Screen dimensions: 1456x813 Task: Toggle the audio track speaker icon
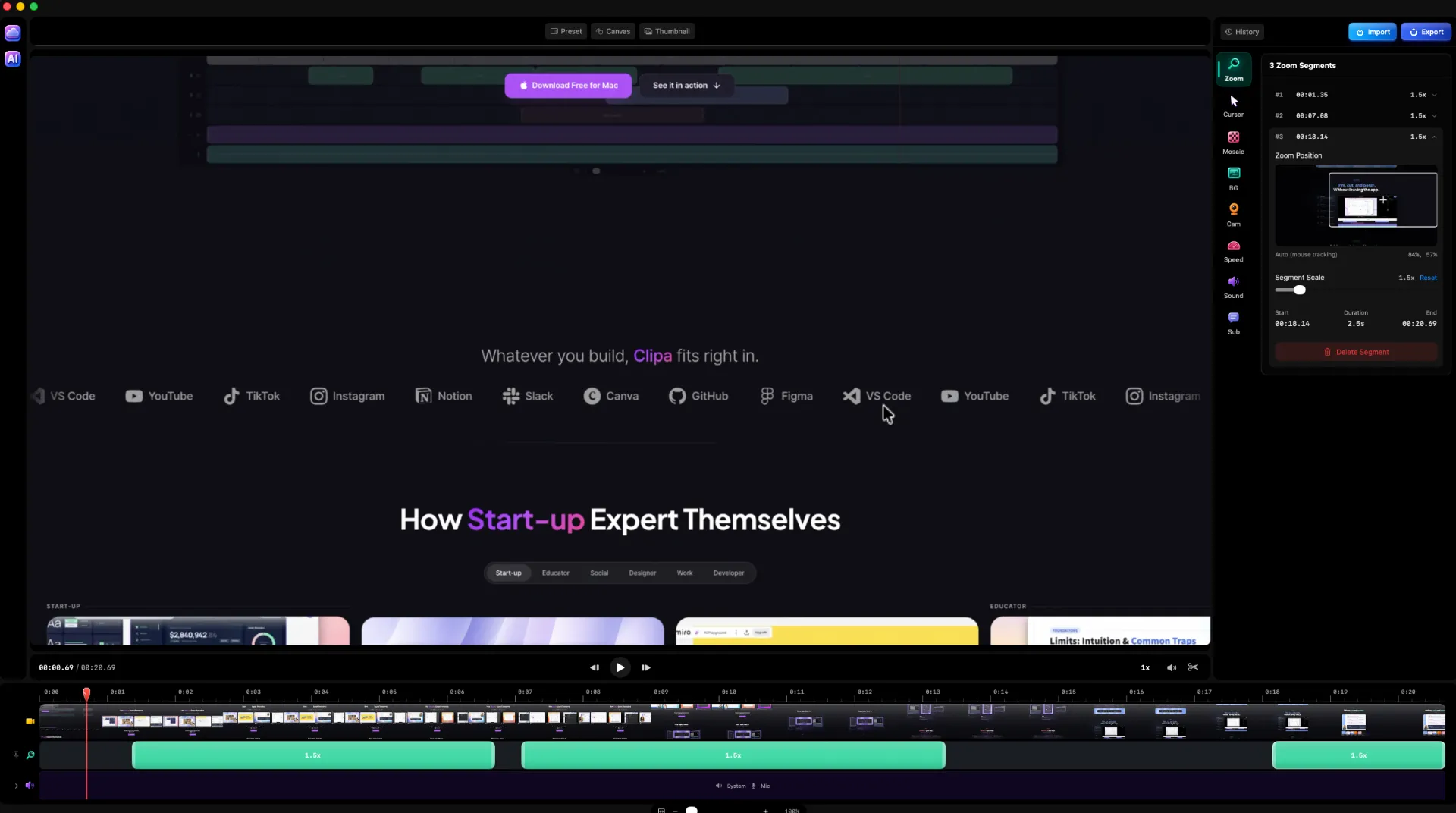pos(30,786)
